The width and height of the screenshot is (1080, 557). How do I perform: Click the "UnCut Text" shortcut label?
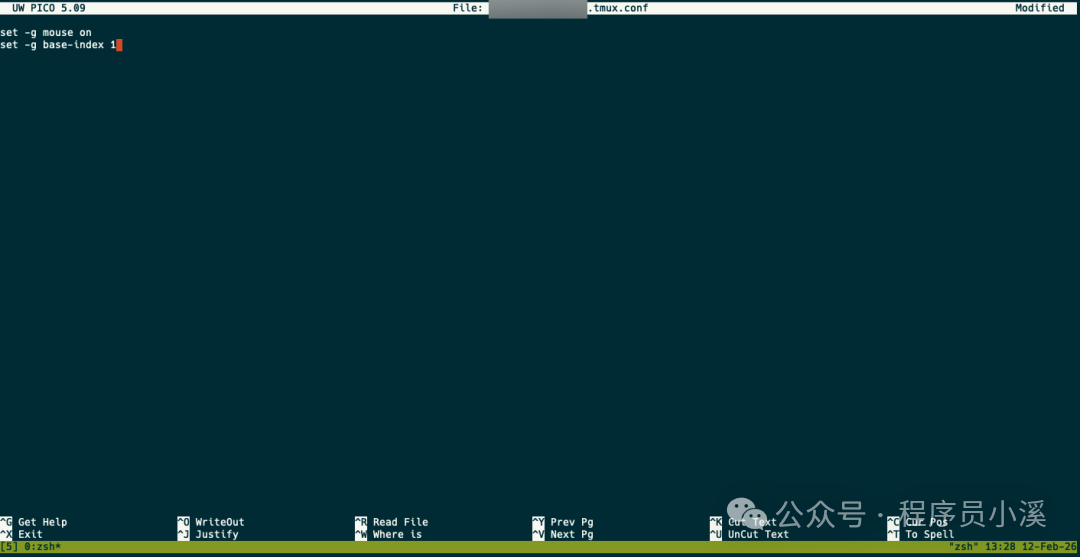(758, 534)
